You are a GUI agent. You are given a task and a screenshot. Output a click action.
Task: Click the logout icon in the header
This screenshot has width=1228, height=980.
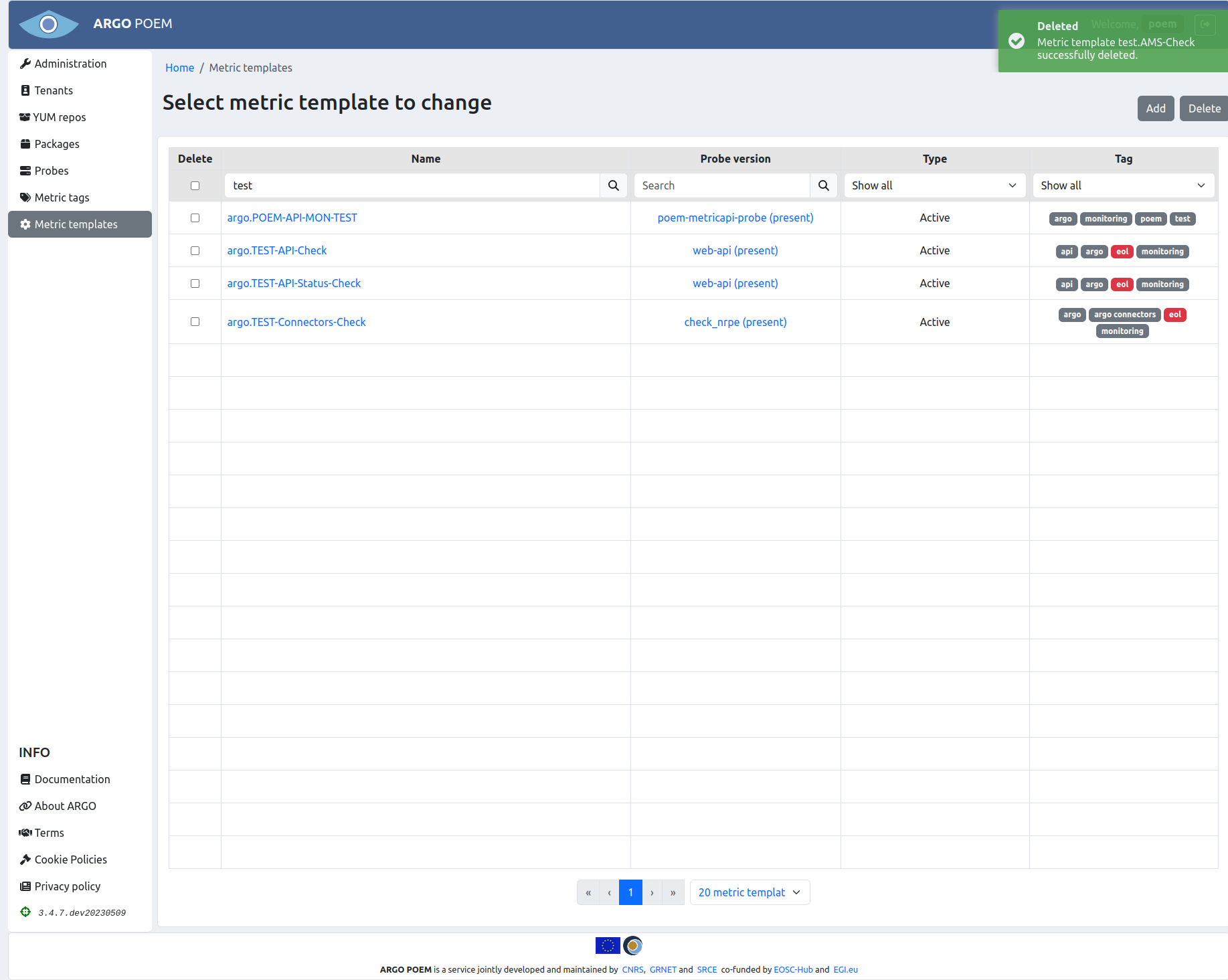pyautogui.click(x=1205, y=25)
